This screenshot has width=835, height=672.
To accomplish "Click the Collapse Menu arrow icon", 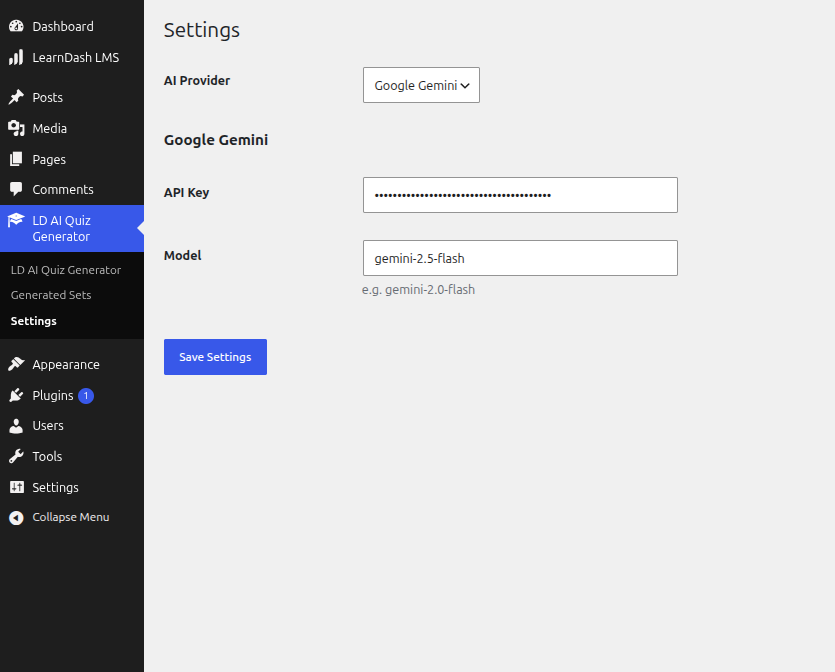I will 17,518.
